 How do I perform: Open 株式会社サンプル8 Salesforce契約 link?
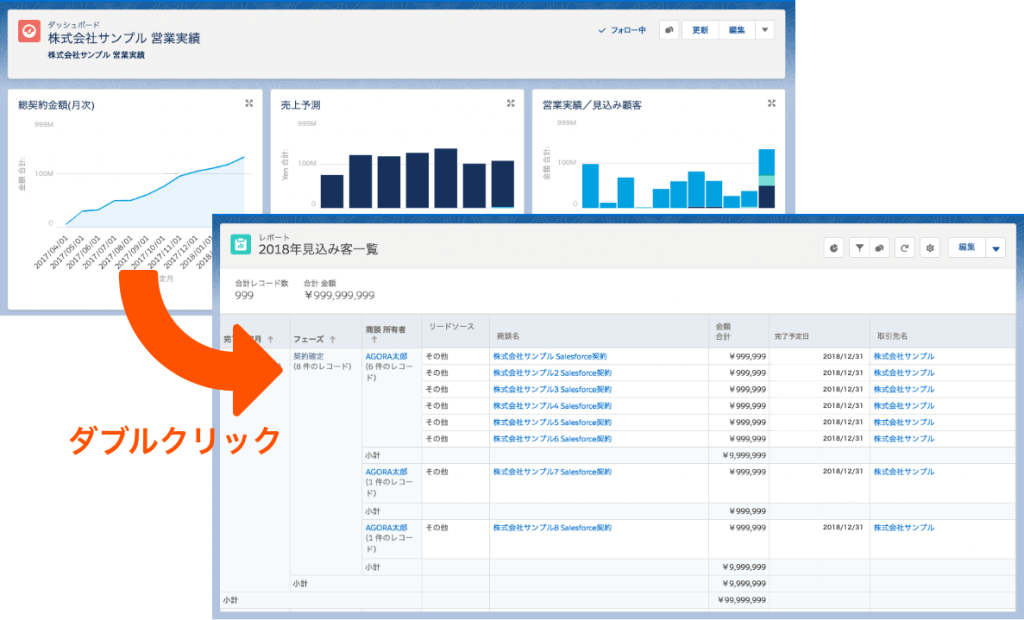(x=552, y=528)
